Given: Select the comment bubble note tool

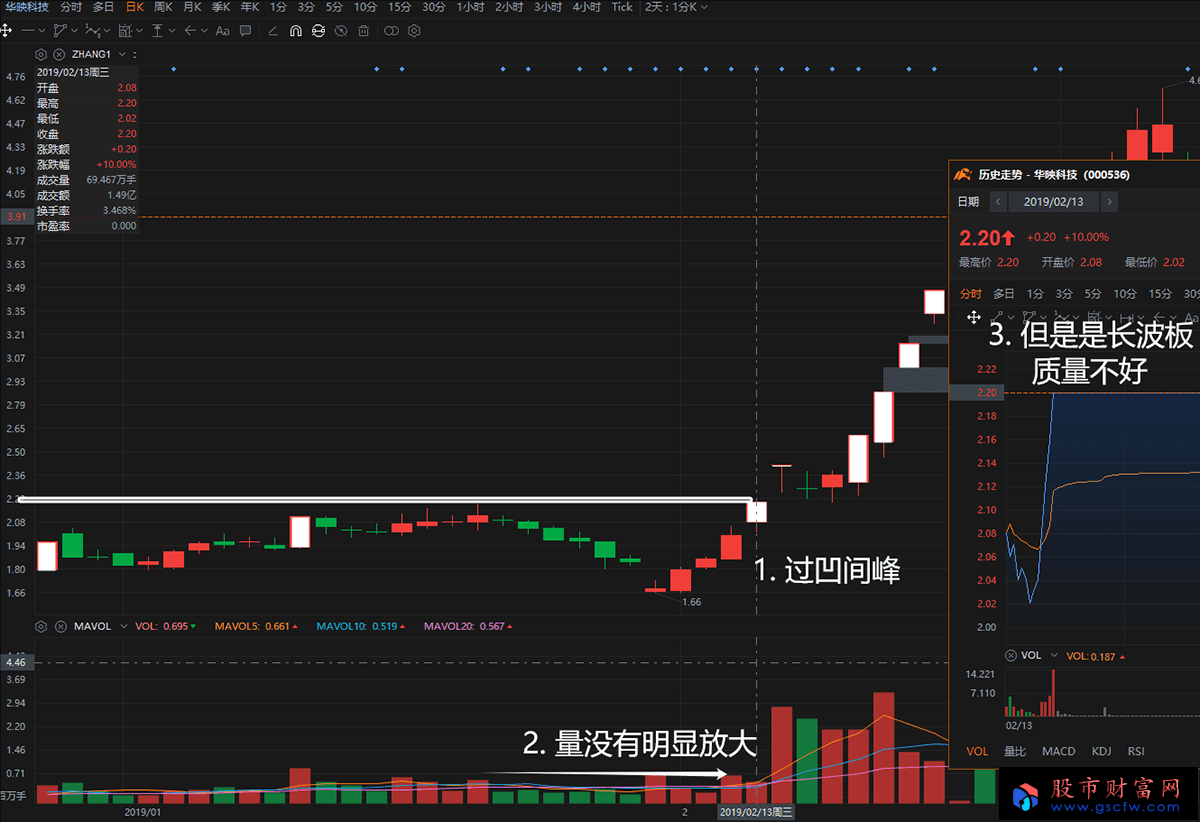Looking at the screenshot, I should tap(245, 31).
